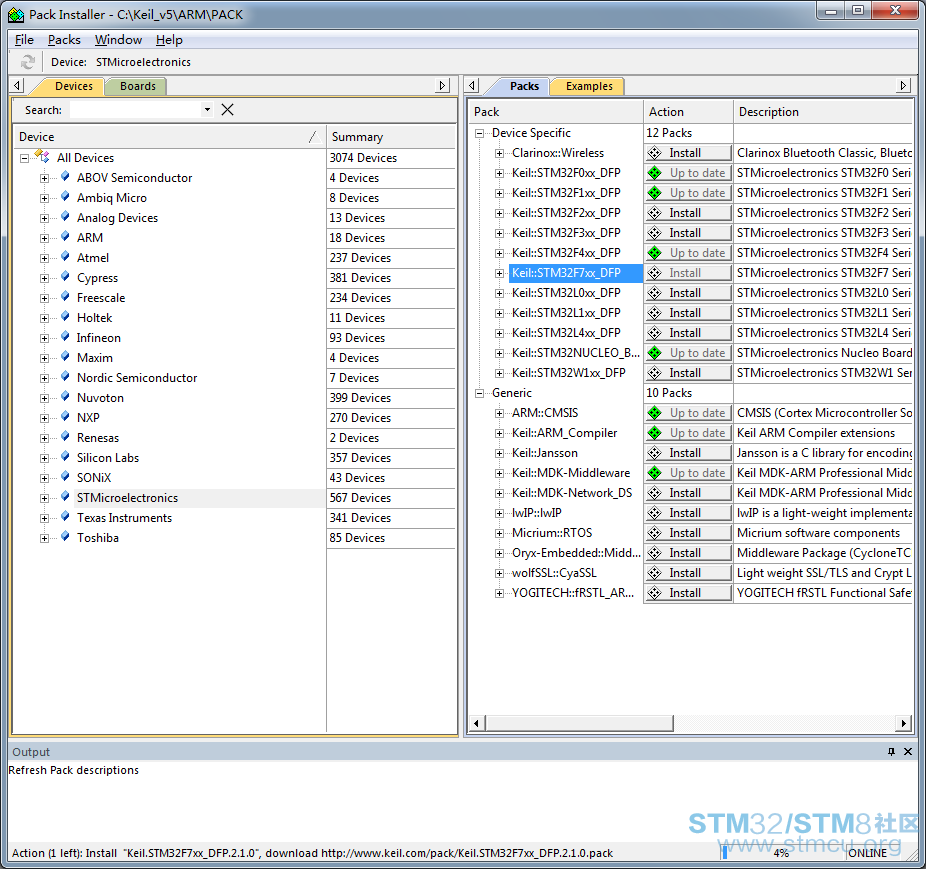Expand the Keil::STM32F7xx_DFP pack node
The image size is (926, 869).
click(500, 274)
